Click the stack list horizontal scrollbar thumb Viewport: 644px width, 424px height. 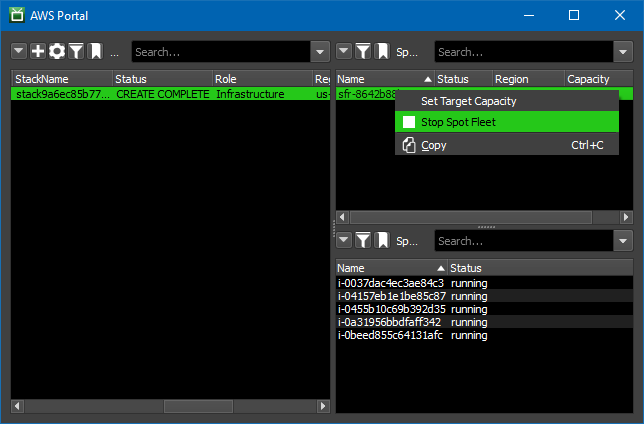pos(198,406)
